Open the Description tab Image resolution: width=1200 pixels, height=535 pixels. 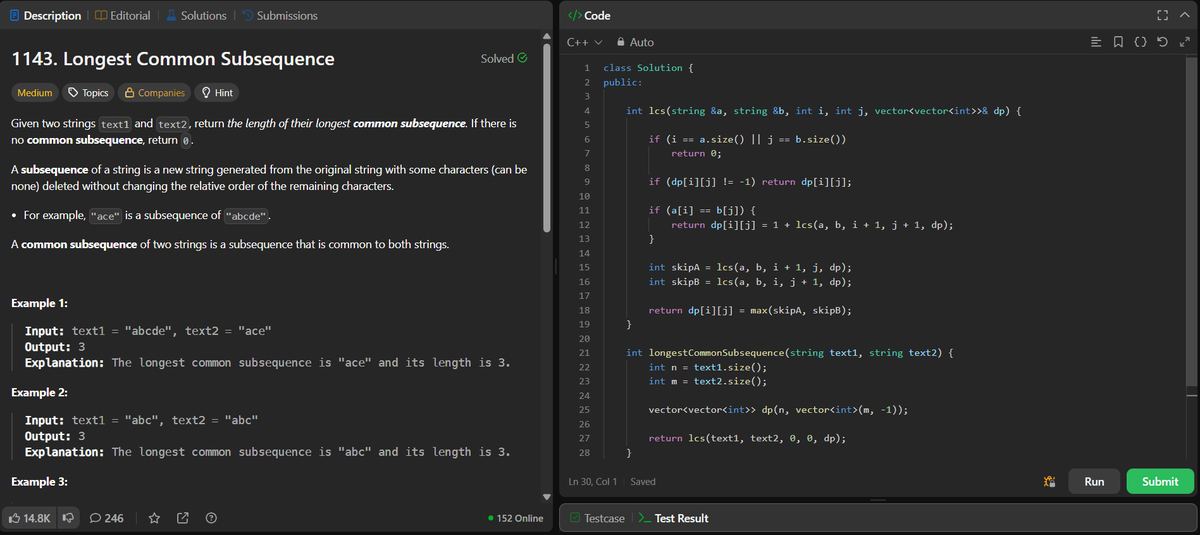pos(44,15)
